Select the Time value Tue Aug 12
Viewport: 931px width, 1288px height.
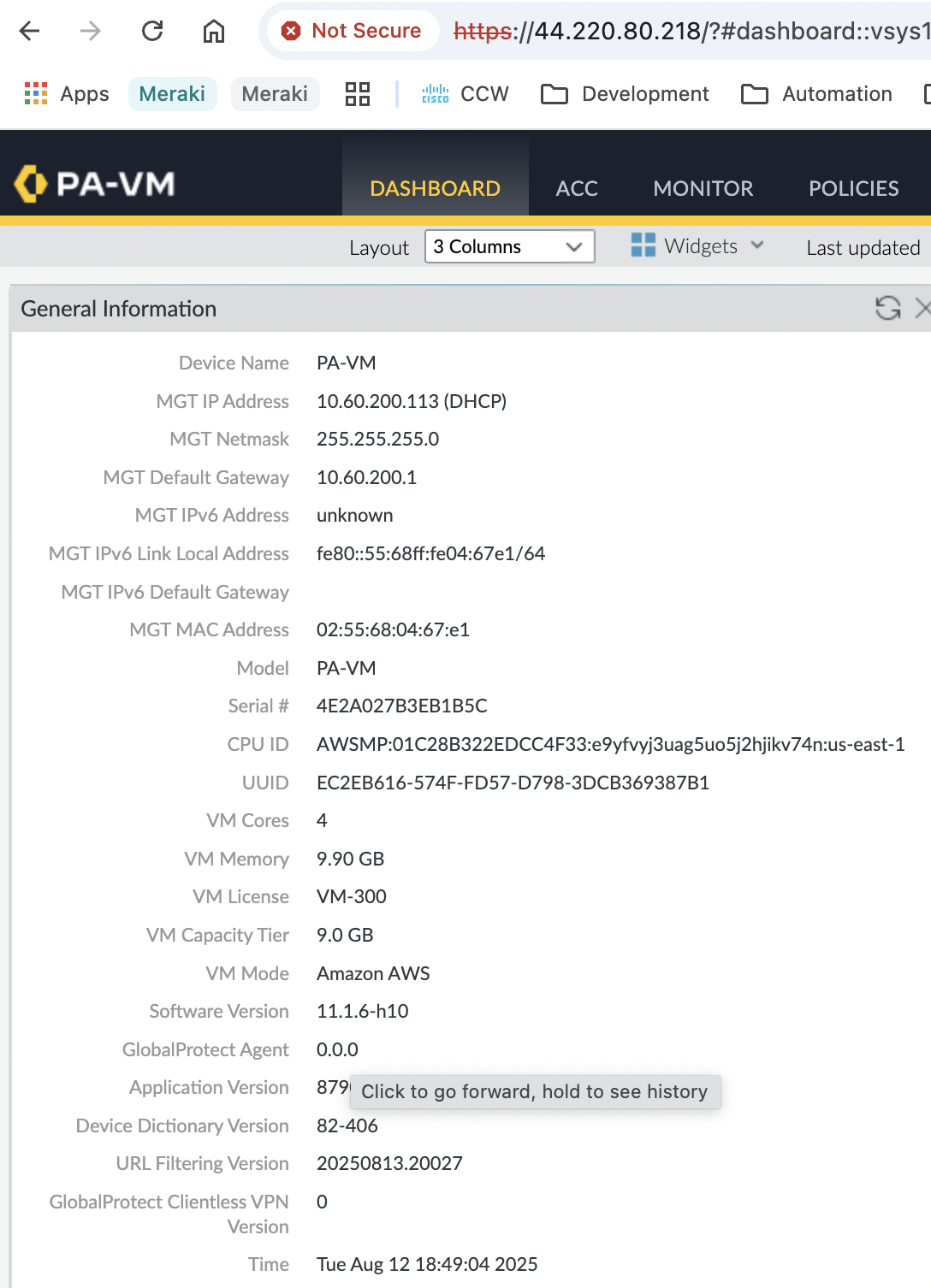(427, 1264)
